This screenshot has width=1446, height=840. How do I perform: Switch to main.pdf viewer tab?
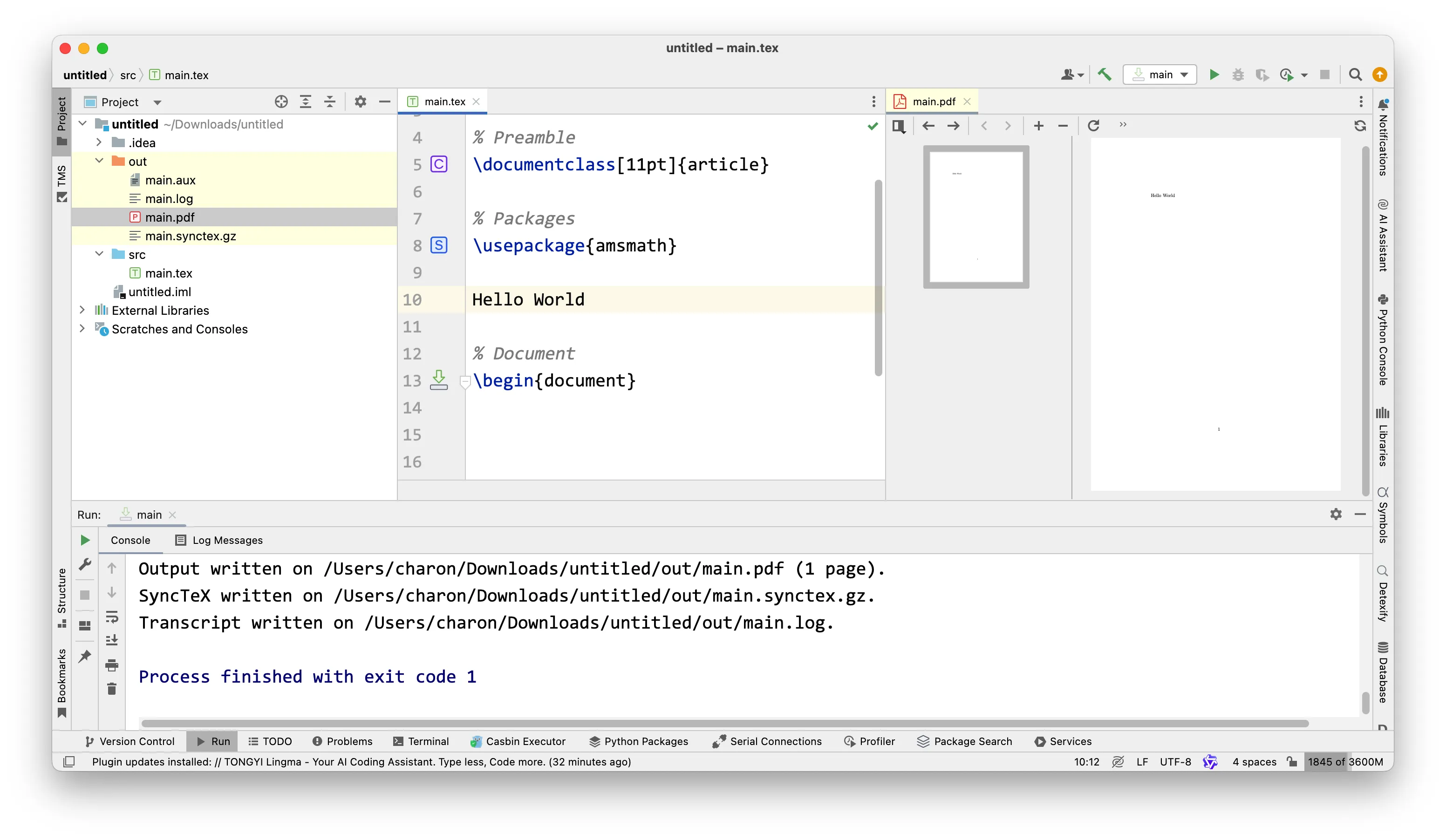point(933,102)
